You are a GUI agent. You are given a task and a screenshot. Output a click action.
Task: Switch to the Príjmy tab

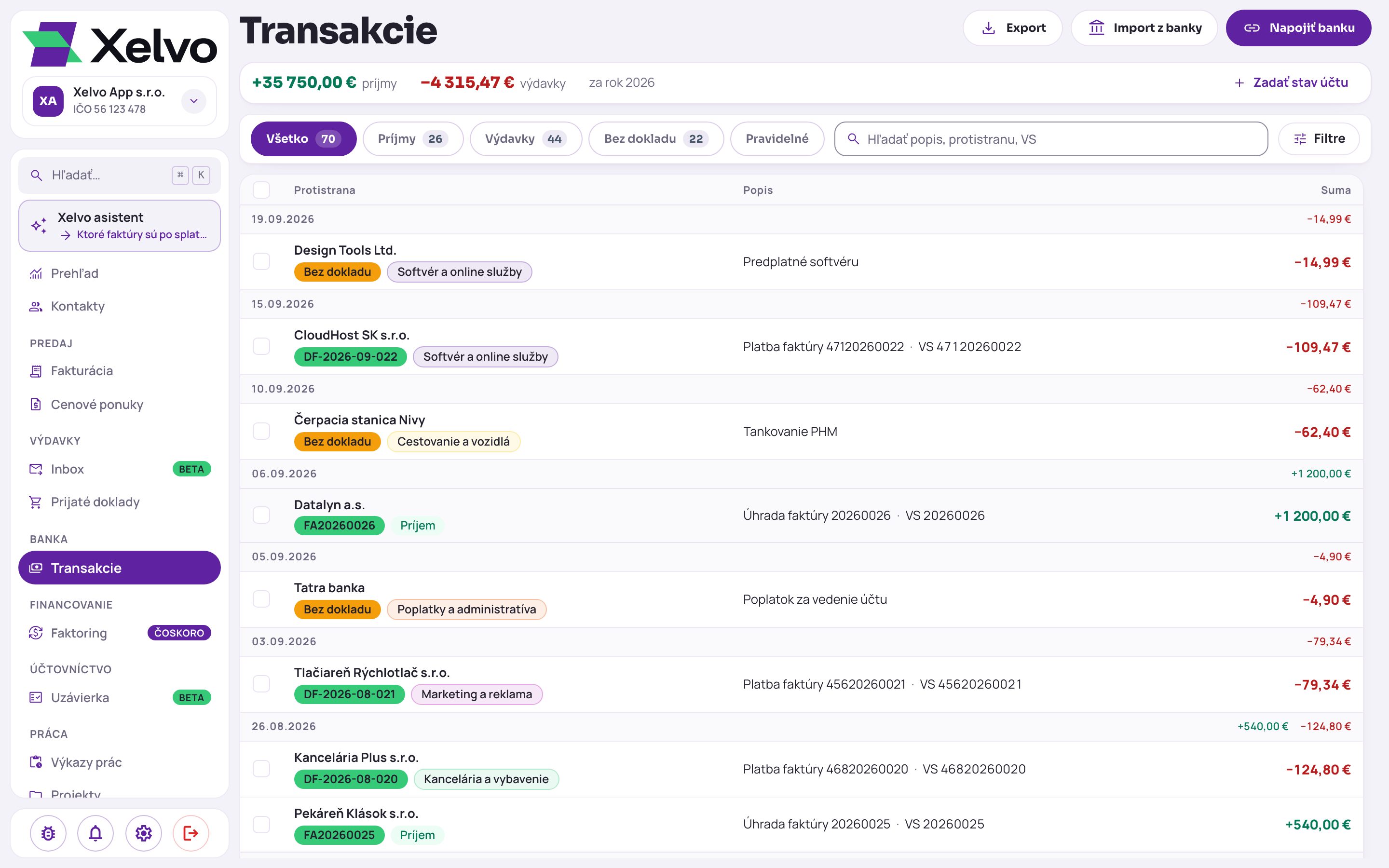click(413, 139)
